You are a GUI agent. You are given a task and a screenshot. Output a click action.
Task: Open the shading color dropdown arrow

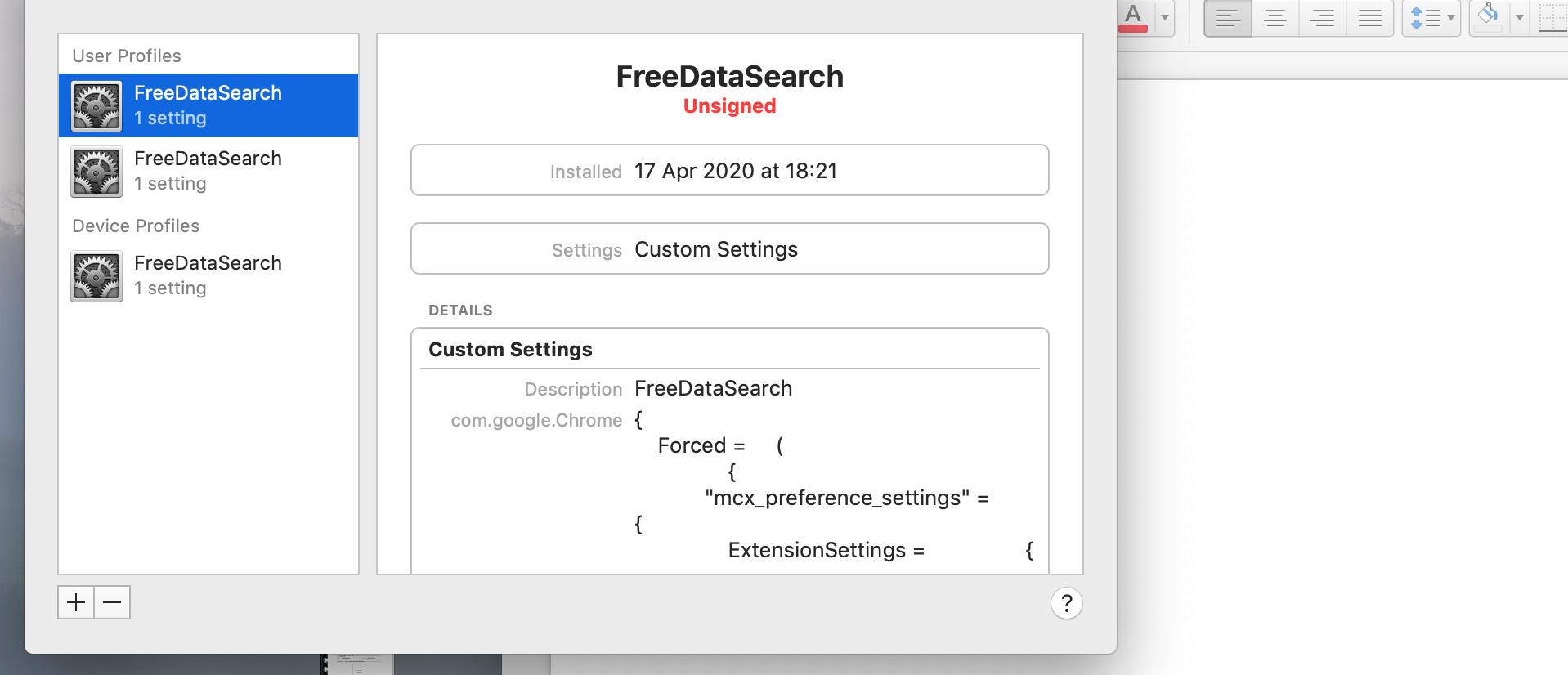coord(1519,17)
